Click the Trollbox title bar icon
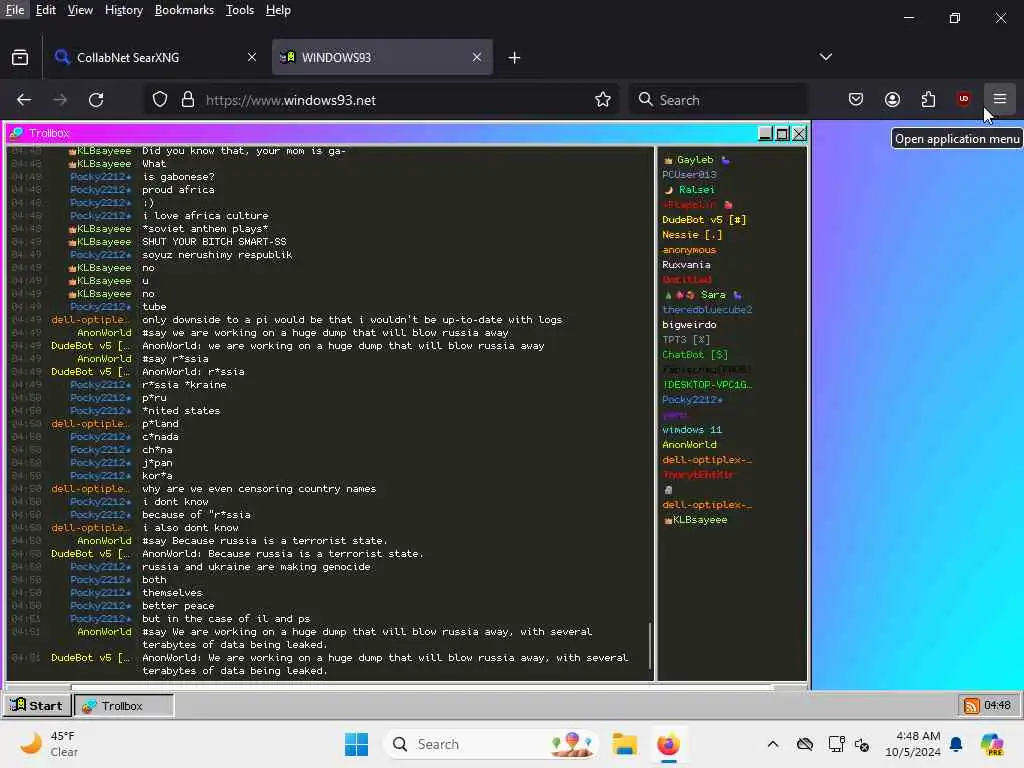1024x768 pixels. click(16, 133)
